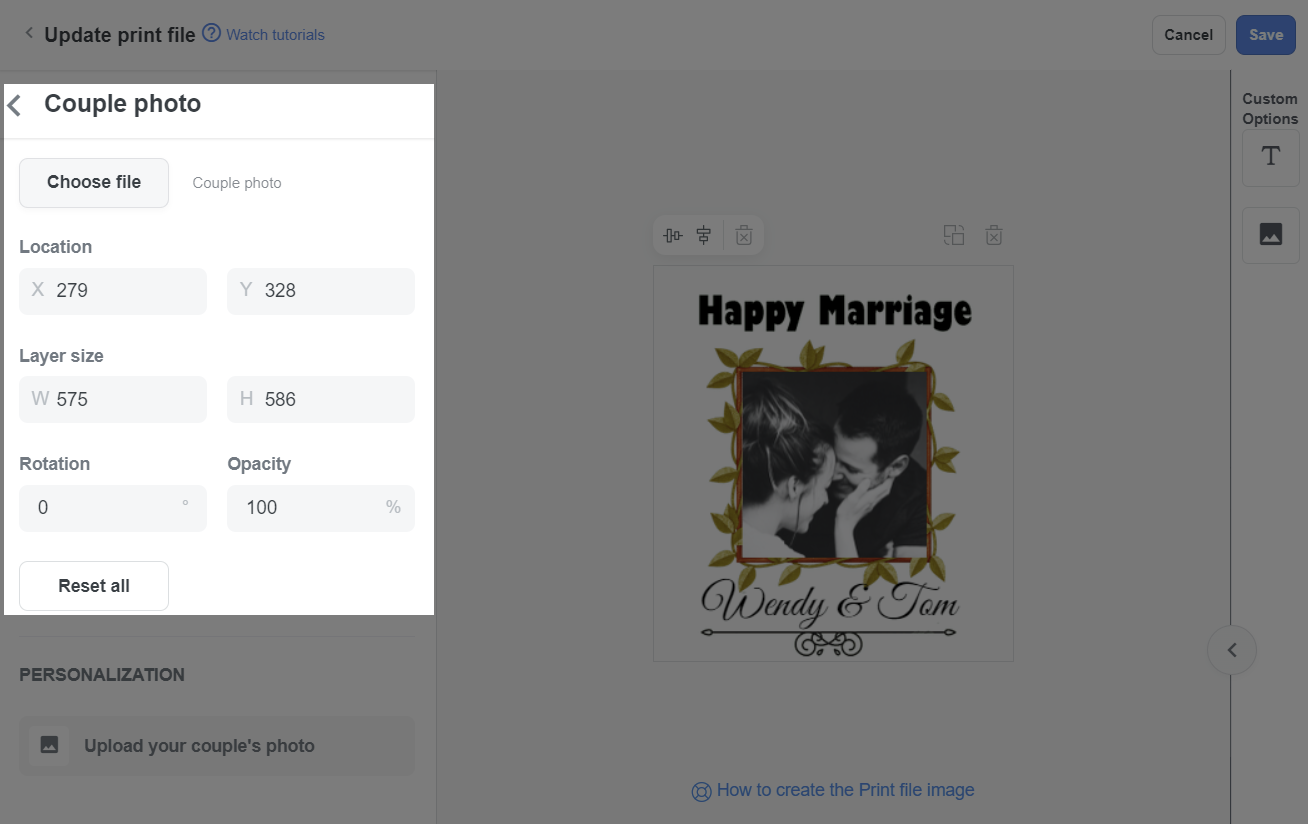Go back from Couple photo panel
The width and height of the screenshot is (1308, 824).
pos(15,105)
